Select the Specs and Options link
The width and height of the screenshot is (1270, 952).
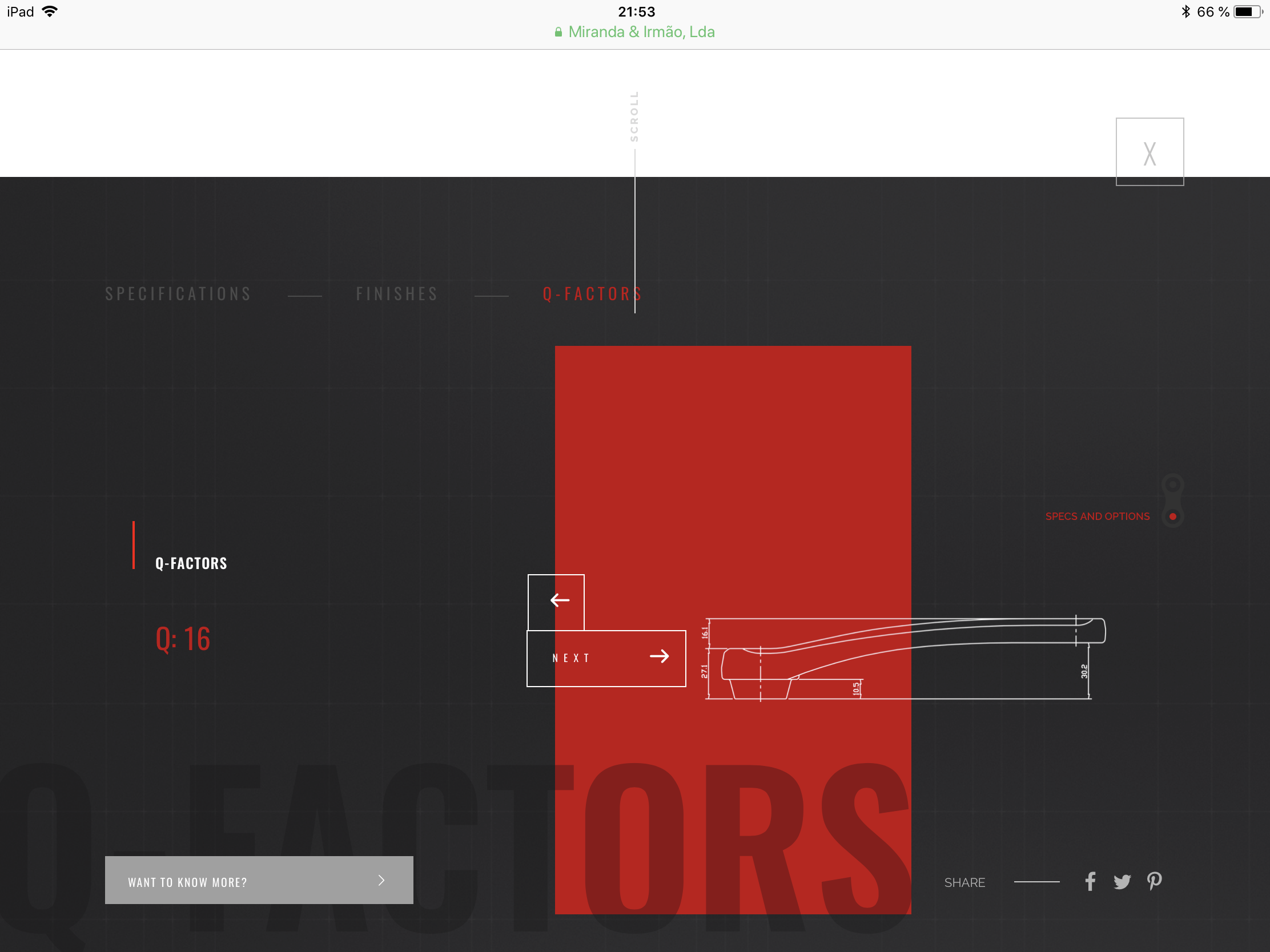[1097, 517]
